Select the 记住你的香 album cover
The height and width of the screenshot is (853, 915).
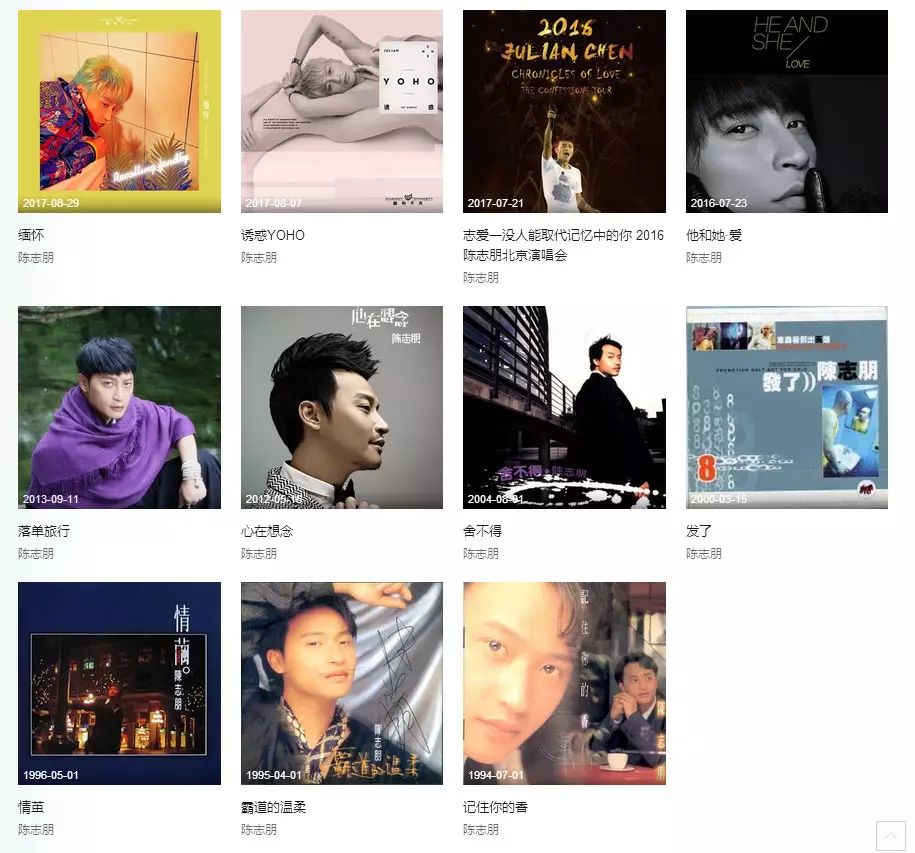point(564,683)
